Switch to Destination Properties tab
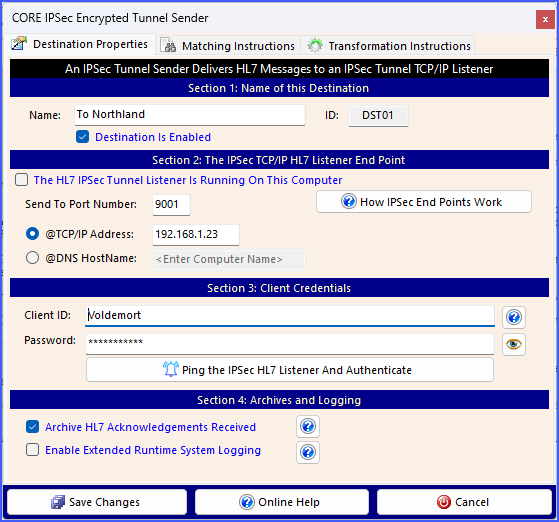This screenshot has height=522, width=559. click(80, 44)
